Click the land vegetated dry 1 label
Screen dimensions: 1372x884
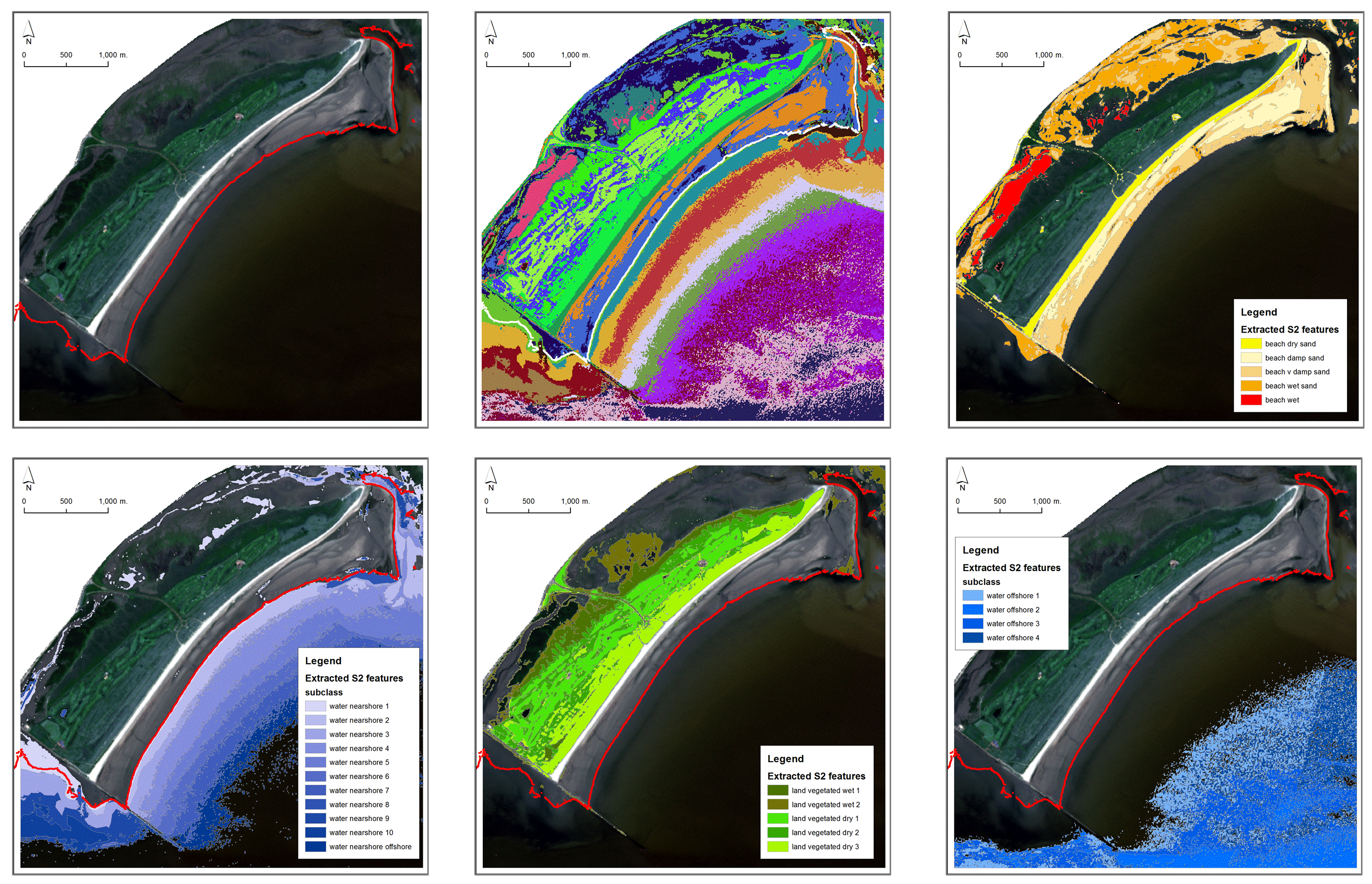tap(825, 818)
